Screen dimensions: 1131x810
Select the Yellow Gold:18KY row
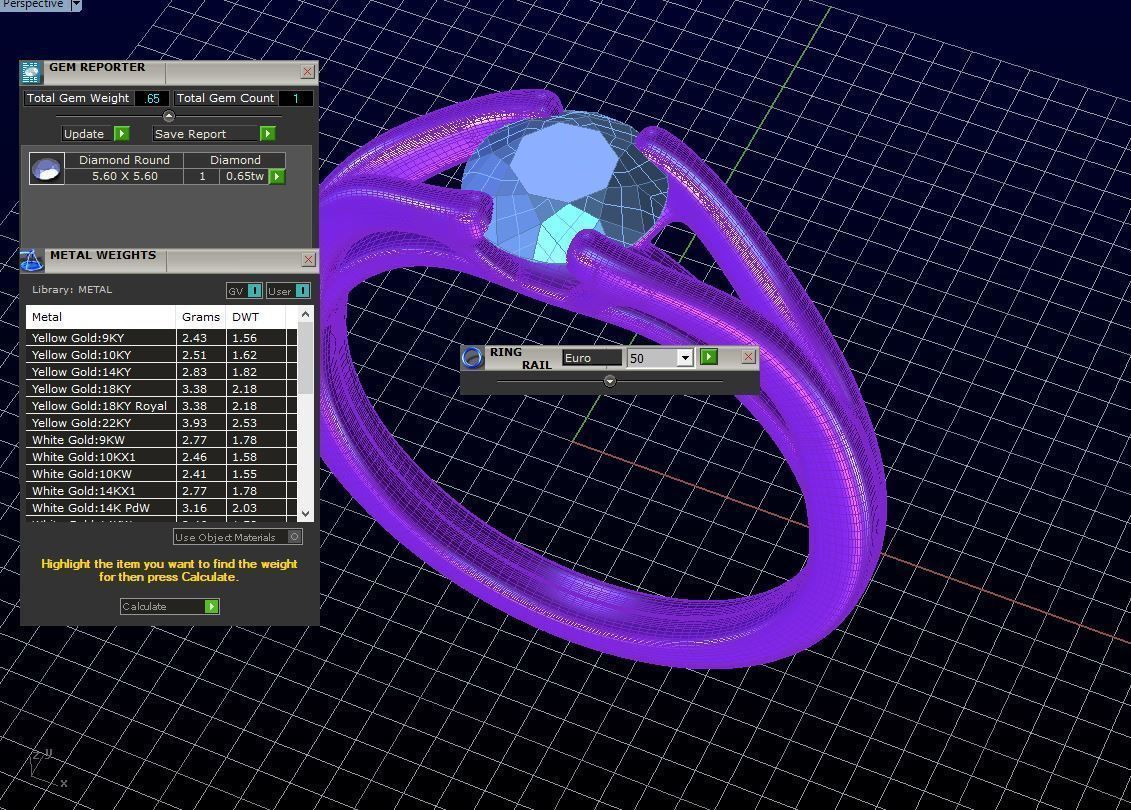[x=161, y=389]
